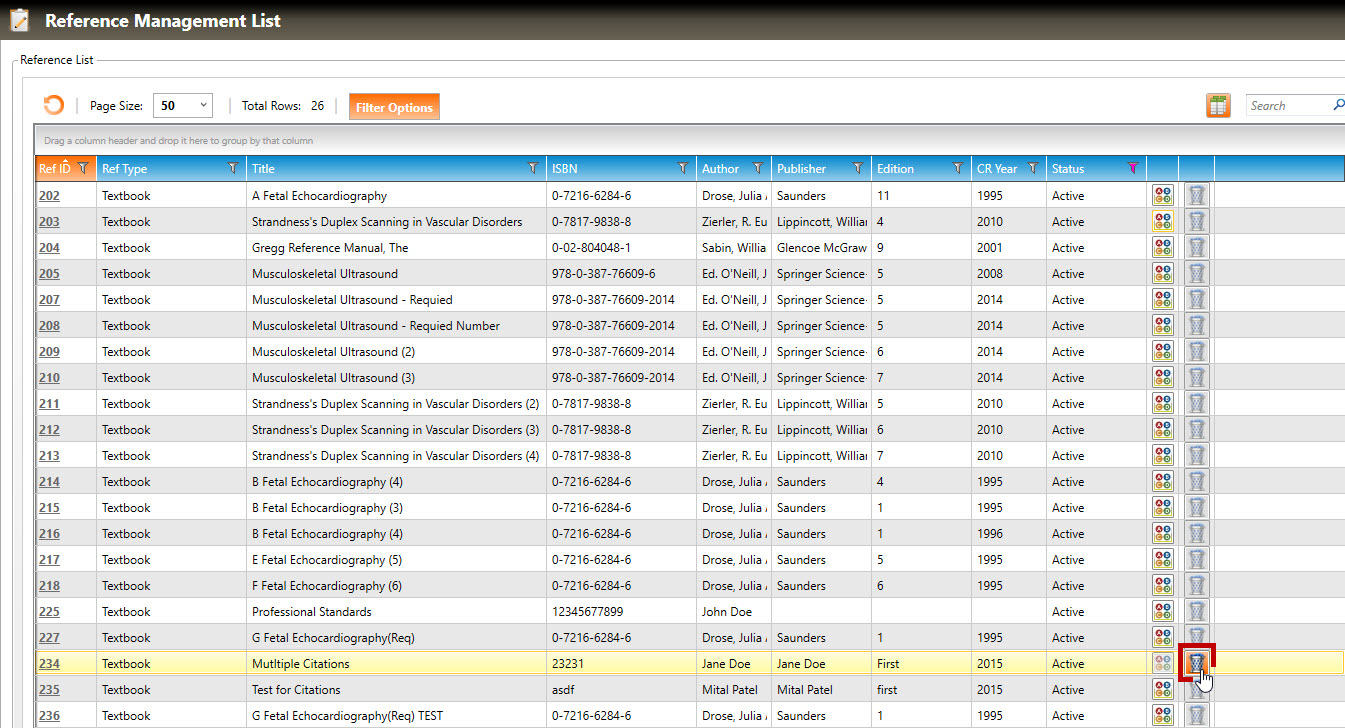
Task: Click into the Search input field
Action: (1286, 106)
